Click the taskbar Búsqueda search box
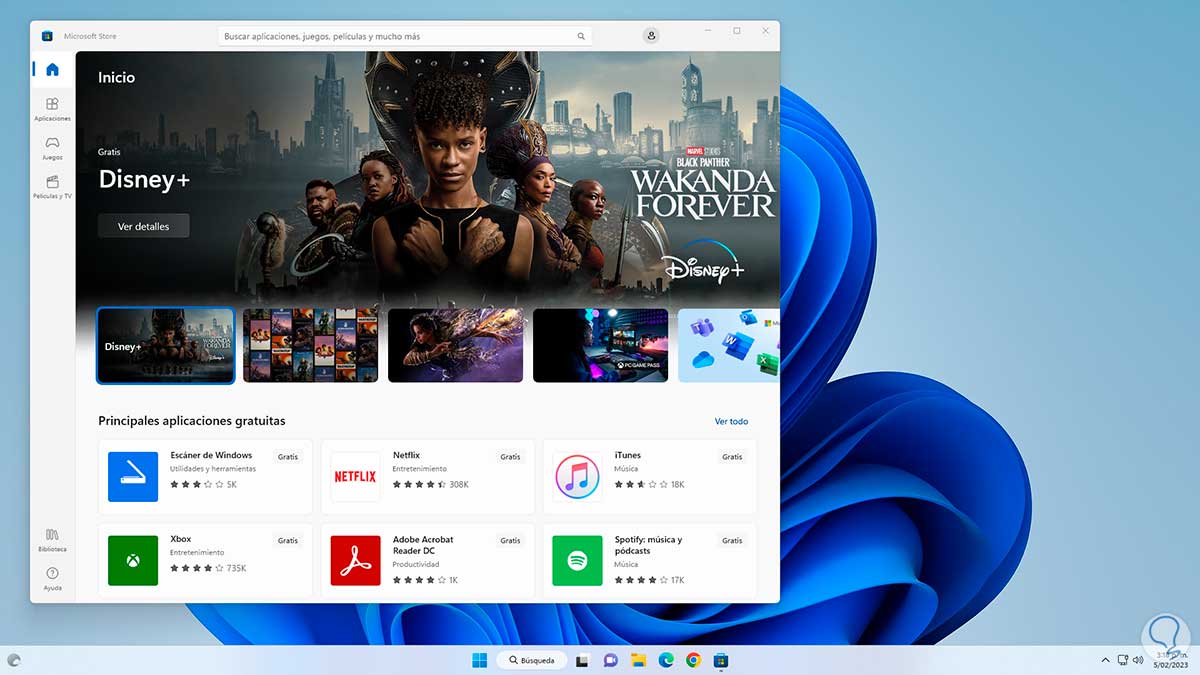1200x675 pixels. pos(531,660)
